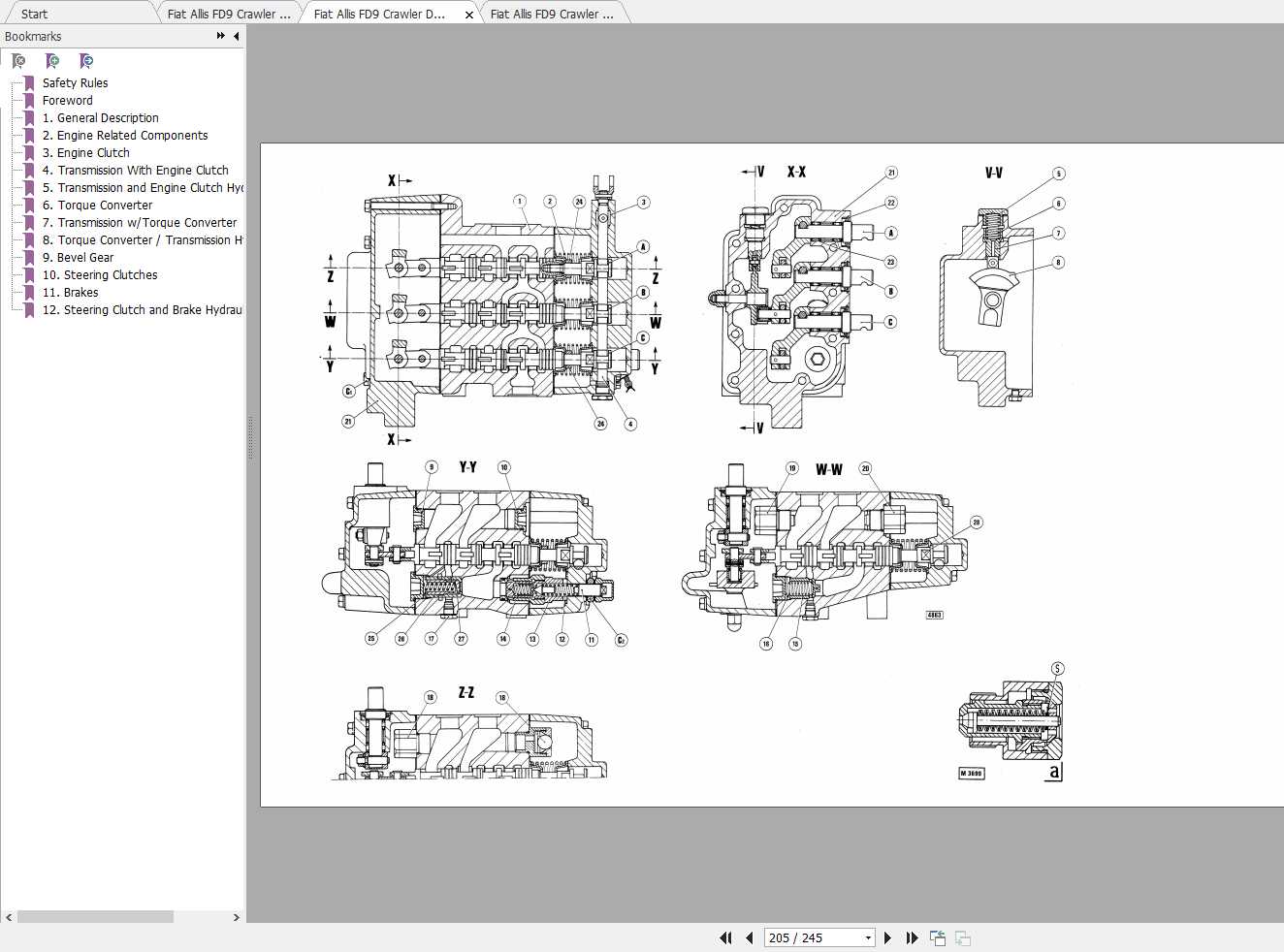Switch to the last Fiat Allis FD9 Crawler tab
The width and height of the screenshot is (1284, 952).
552,14
